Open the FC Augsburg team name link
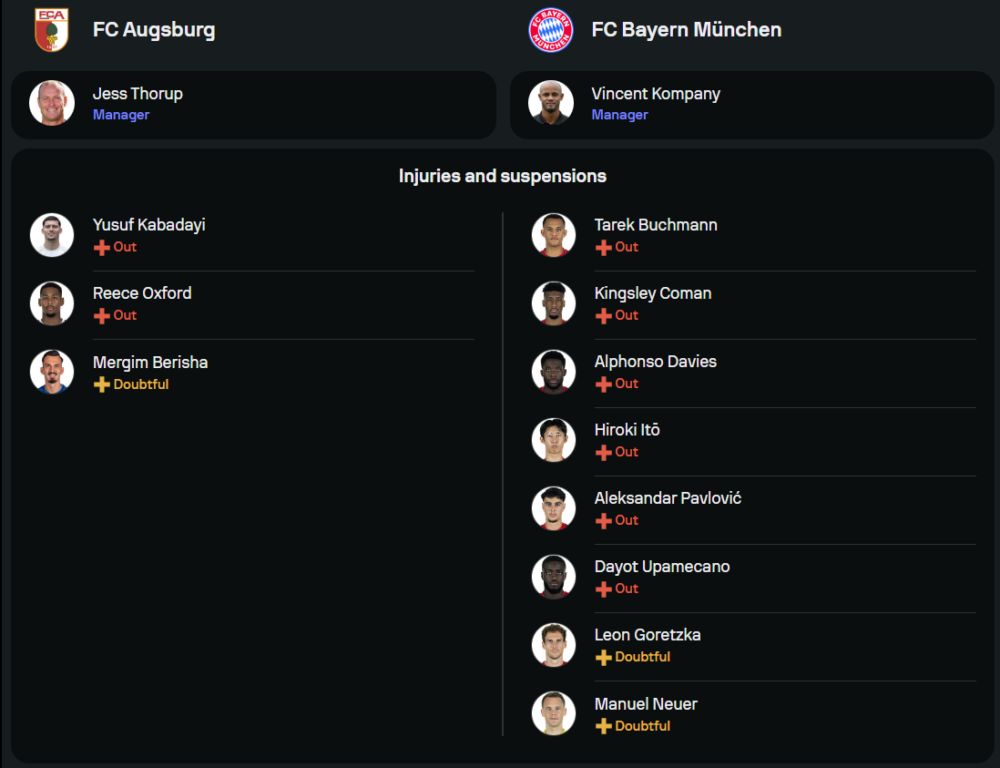 click(x=154, y=30)
